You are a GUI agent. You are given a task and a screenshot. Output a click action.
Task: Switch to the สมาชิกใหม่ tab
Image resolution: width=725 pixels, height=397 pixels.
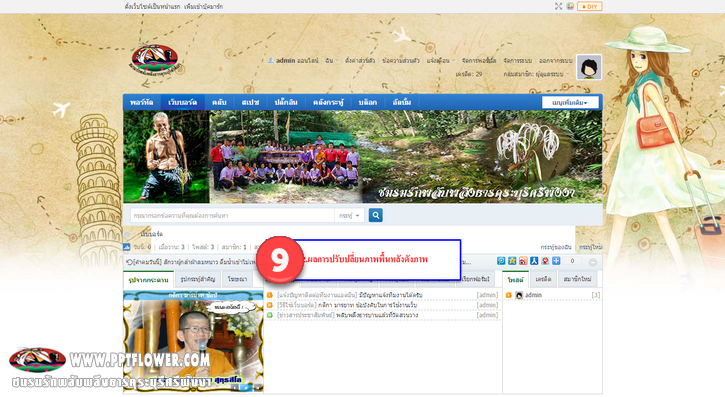tap(578, 279)
